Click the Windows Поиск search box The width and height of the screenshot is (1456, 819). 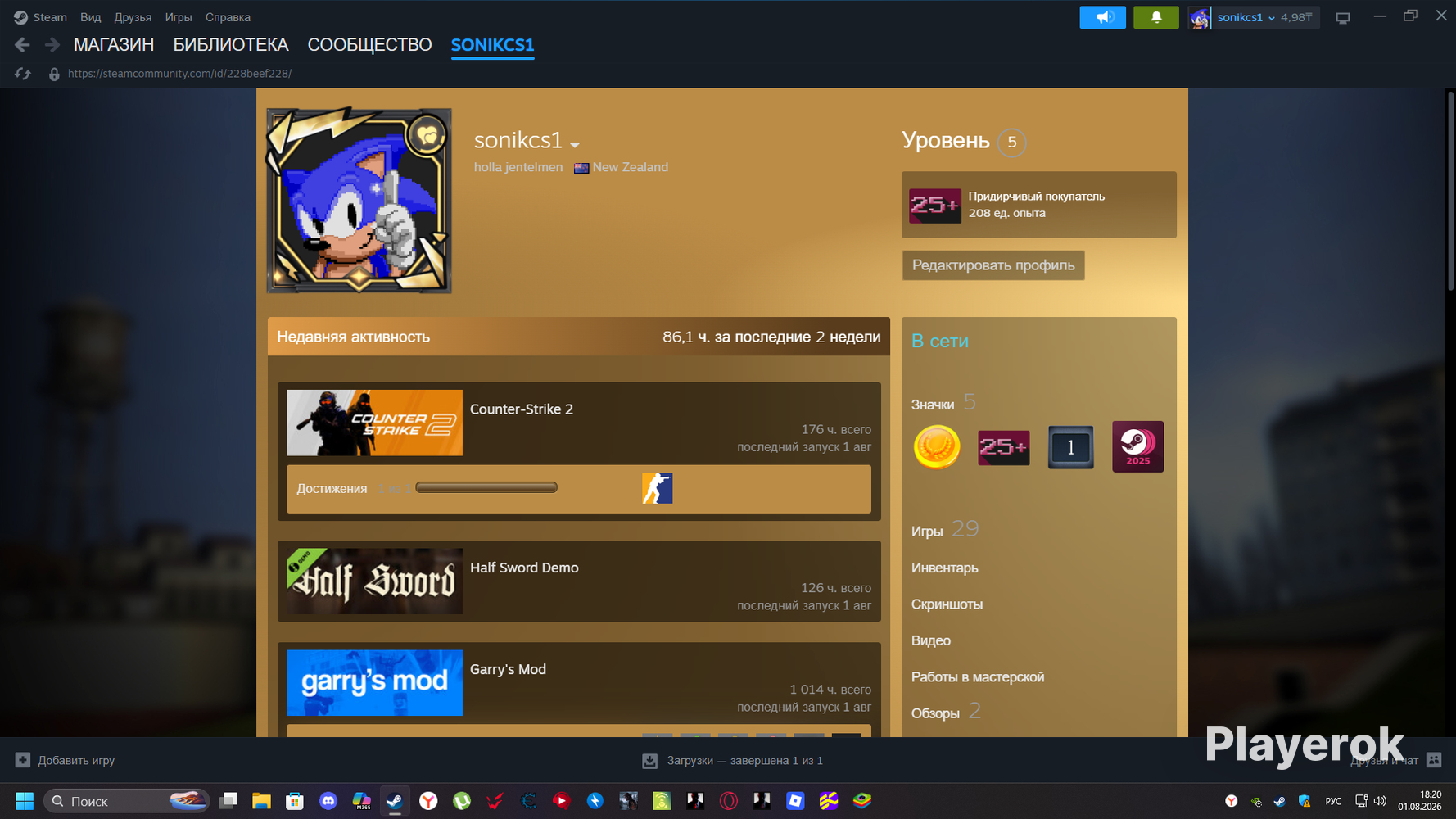click(126, 801)
